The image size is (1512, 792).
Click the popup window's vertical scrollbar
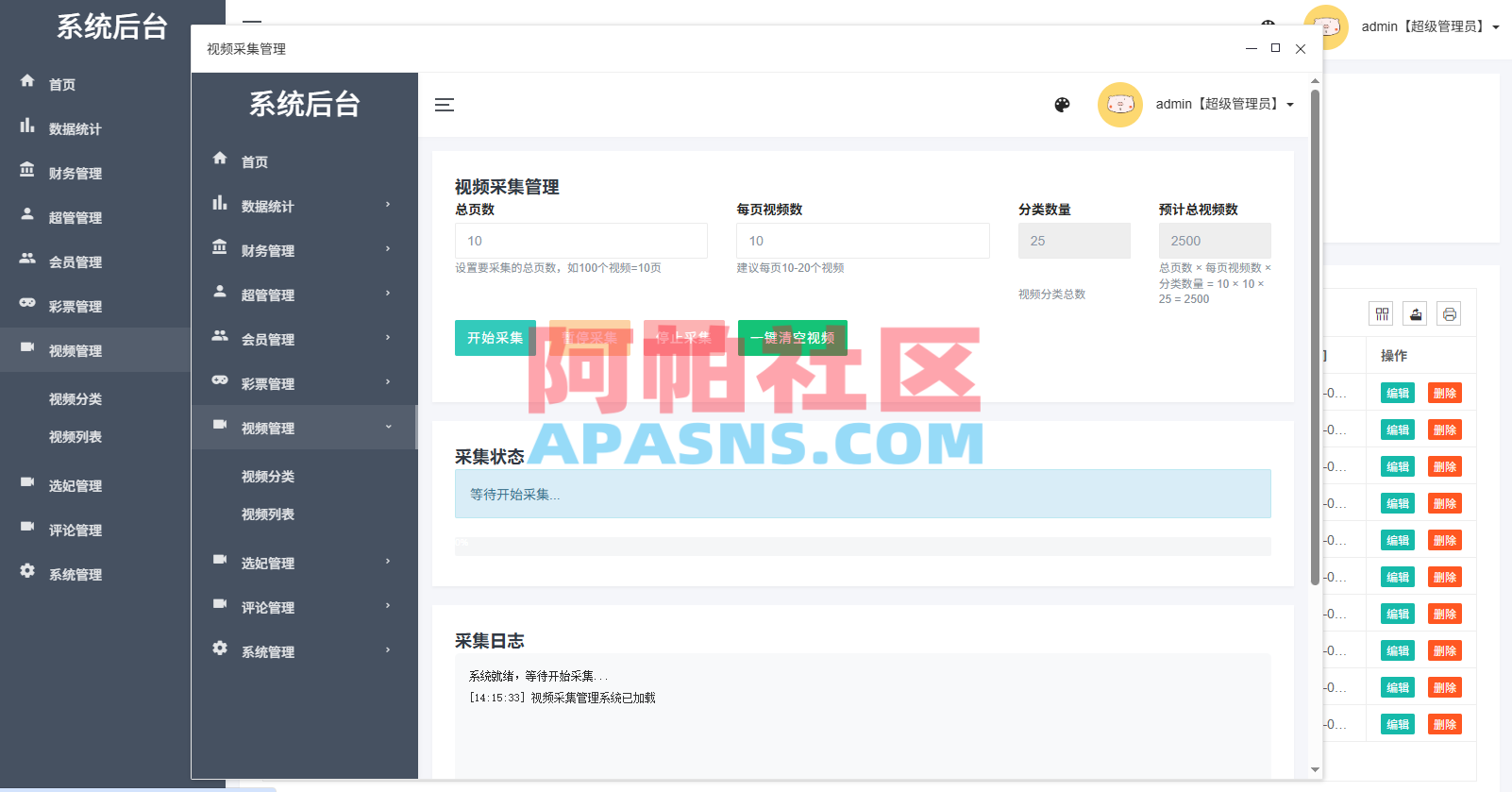pos(1315,337)
